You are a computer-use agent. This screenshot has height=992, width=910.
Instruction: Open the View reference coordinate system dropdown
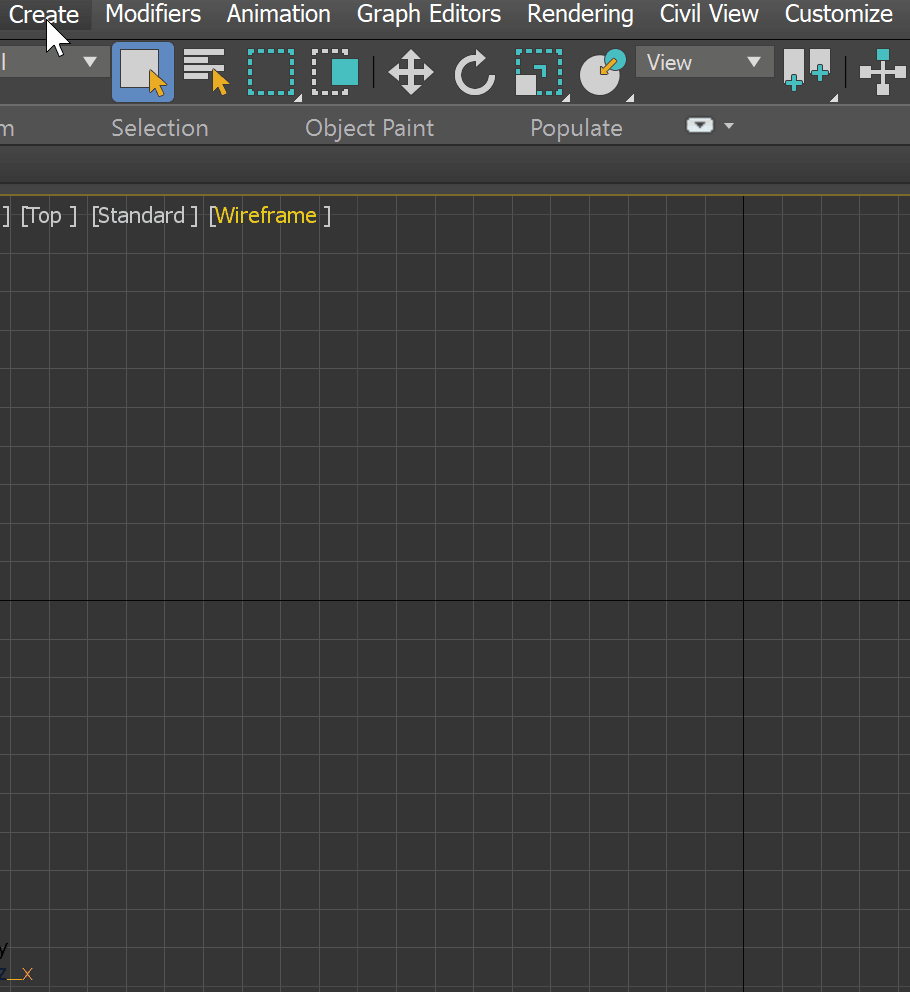coord(704,62)
